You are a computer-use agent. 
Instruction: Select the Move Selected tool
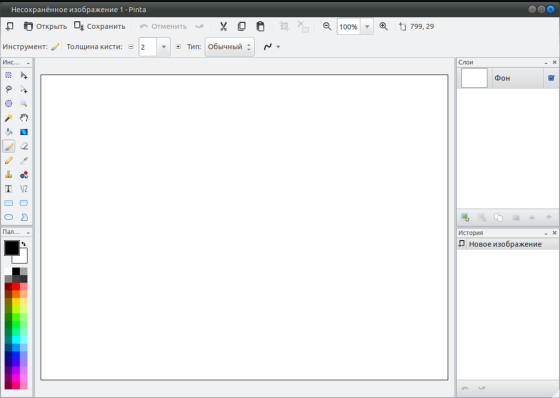point(24,75)
